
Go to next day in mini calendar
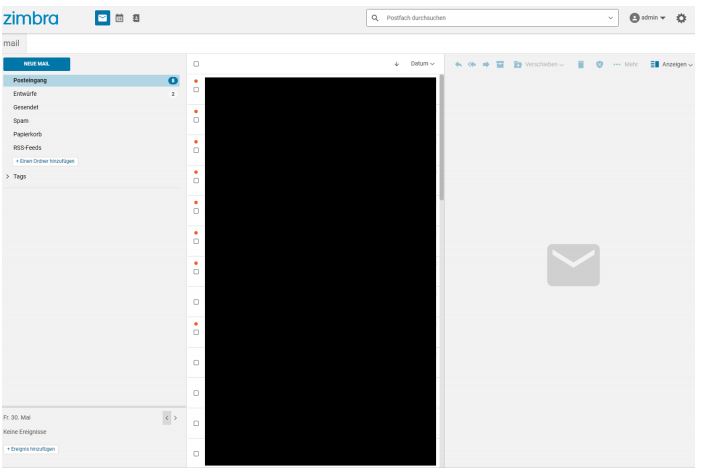pos(176,418)
